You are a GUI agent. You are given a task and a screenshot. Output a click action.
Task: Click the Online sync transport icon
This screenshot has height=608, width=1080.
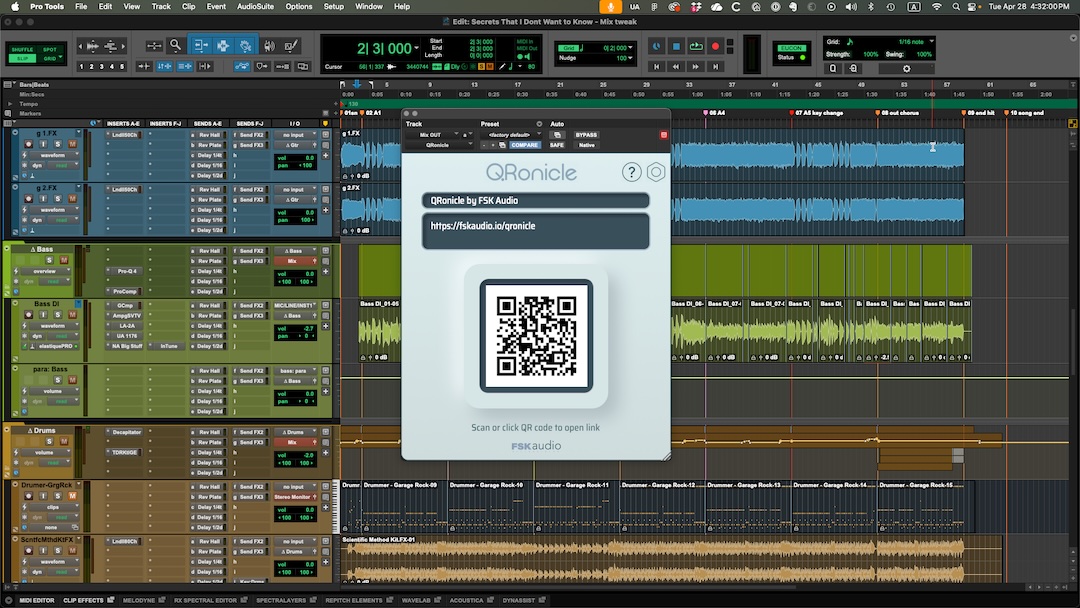click(x=656, y=46)
